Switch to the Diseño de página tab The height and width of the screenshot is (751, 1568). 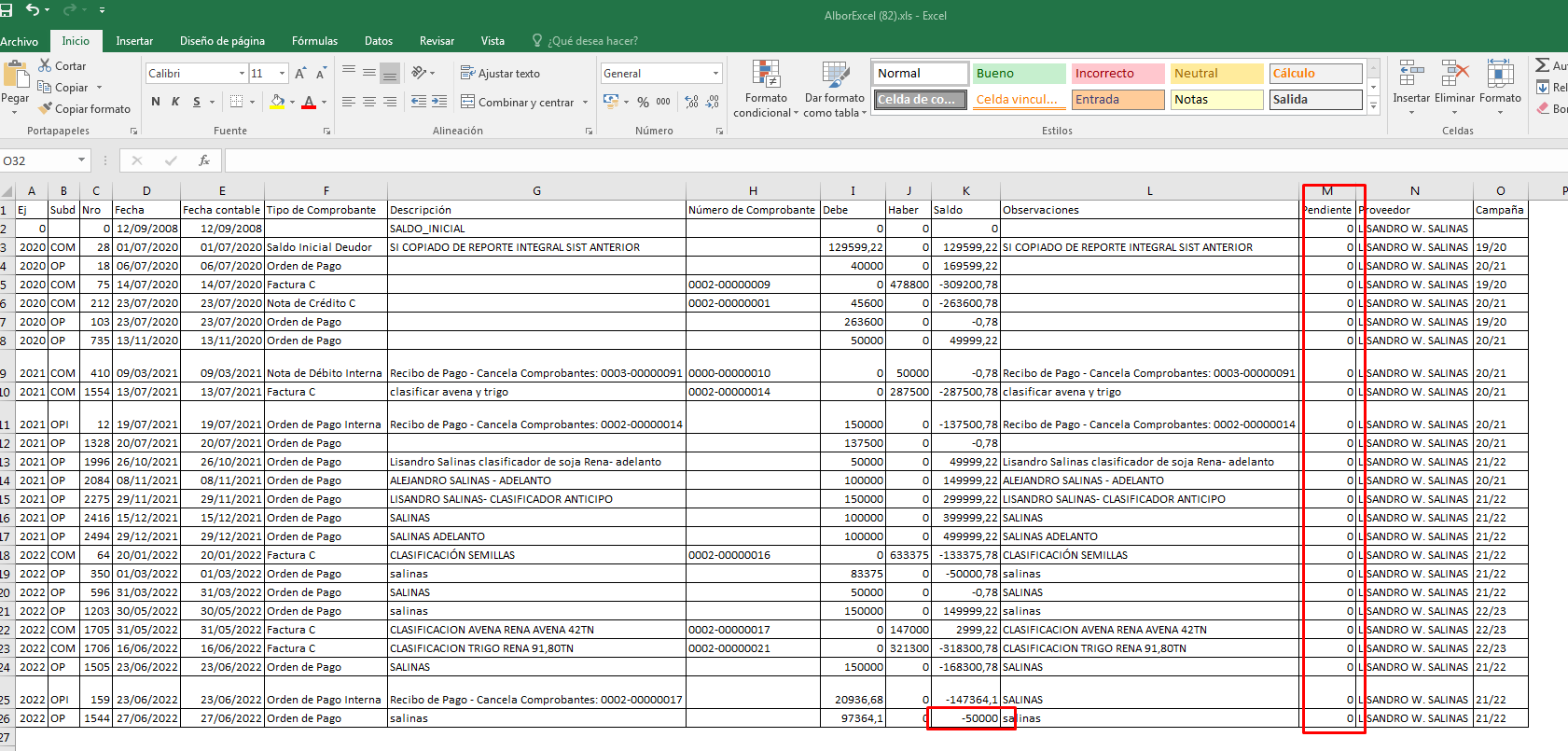222,41
